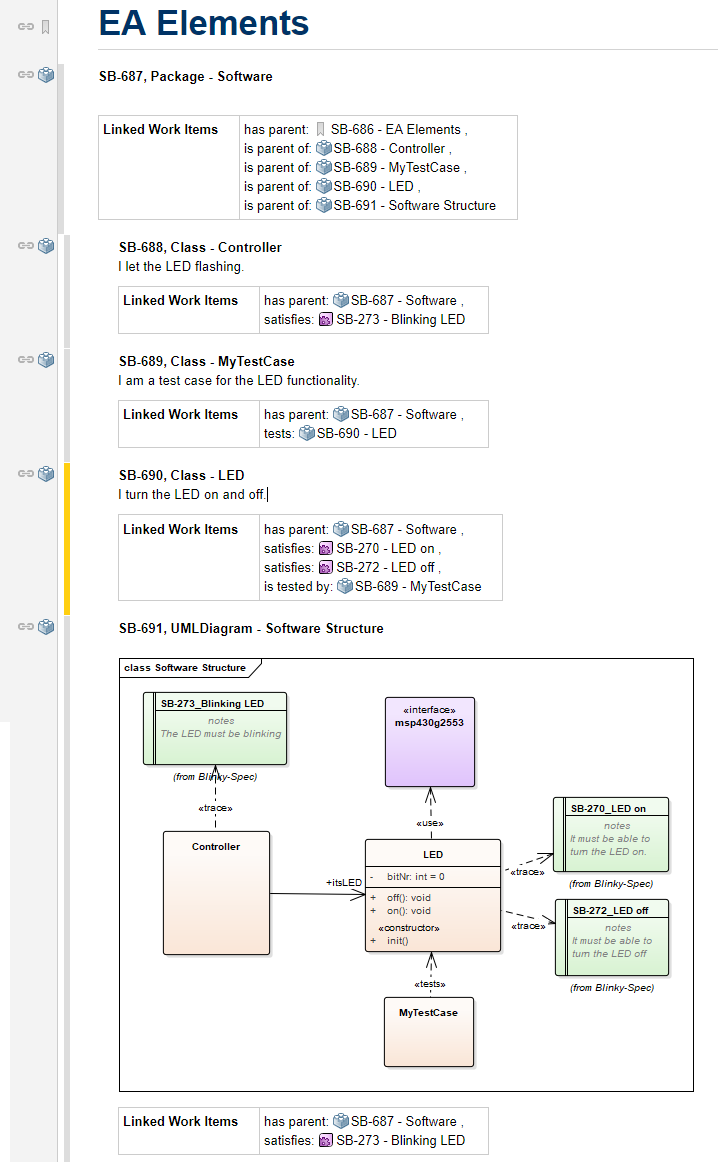Click the bookmark icon beside EA Elements heading
The width and height of the screenshot is (718, 1162).
45,27
